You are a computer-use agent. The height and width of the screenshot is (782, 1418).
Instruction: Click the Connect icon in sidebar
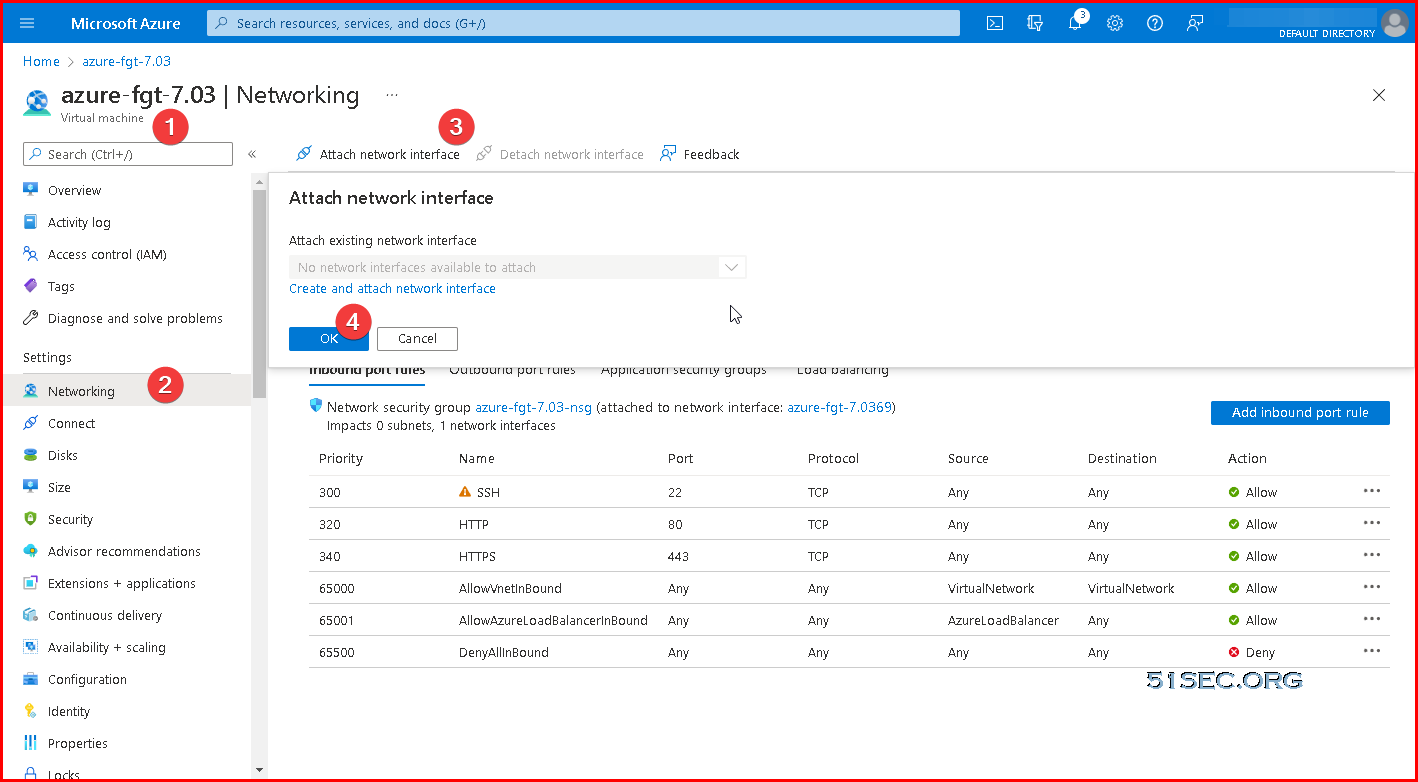[30, 423]
